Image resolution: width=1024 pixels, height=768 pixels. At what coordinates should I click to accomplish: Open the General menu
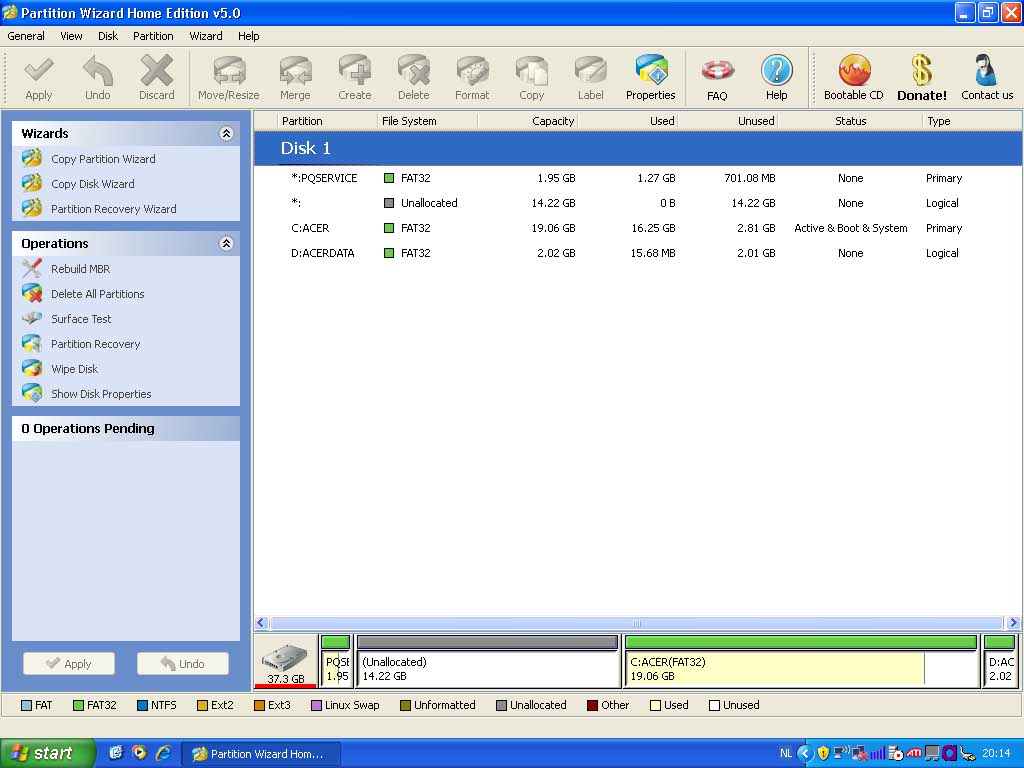[26, 36]
